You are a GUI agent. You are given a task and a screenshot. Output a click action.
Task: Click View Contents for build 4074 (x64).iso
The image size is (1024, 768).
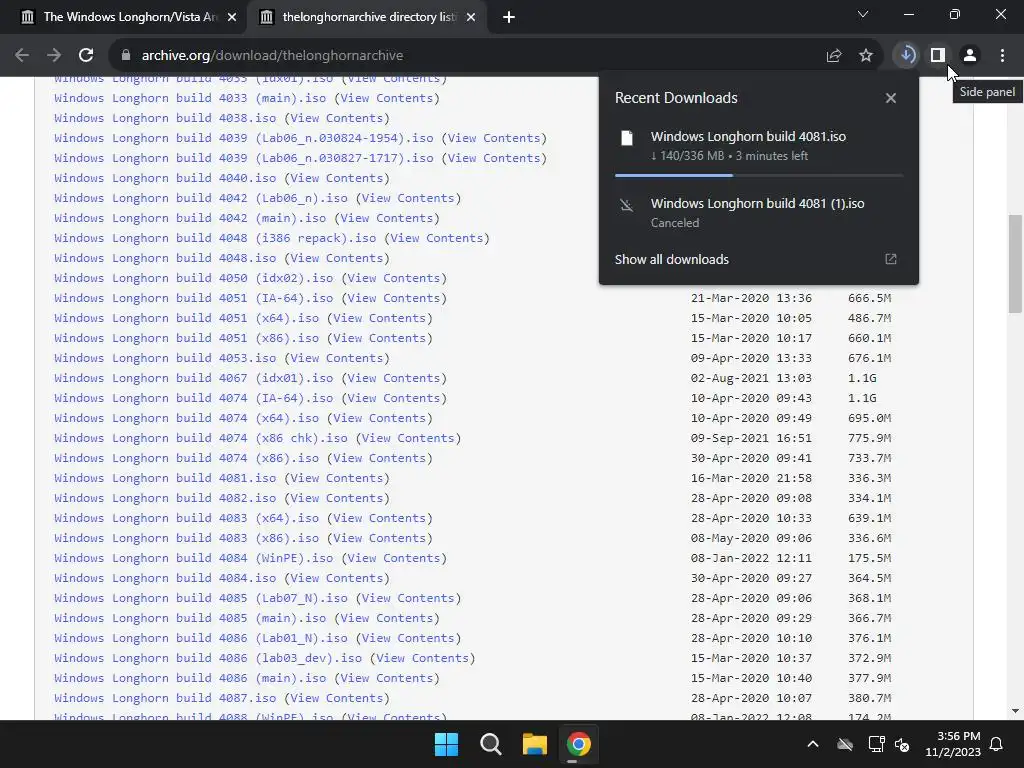(x=379, y=418)
